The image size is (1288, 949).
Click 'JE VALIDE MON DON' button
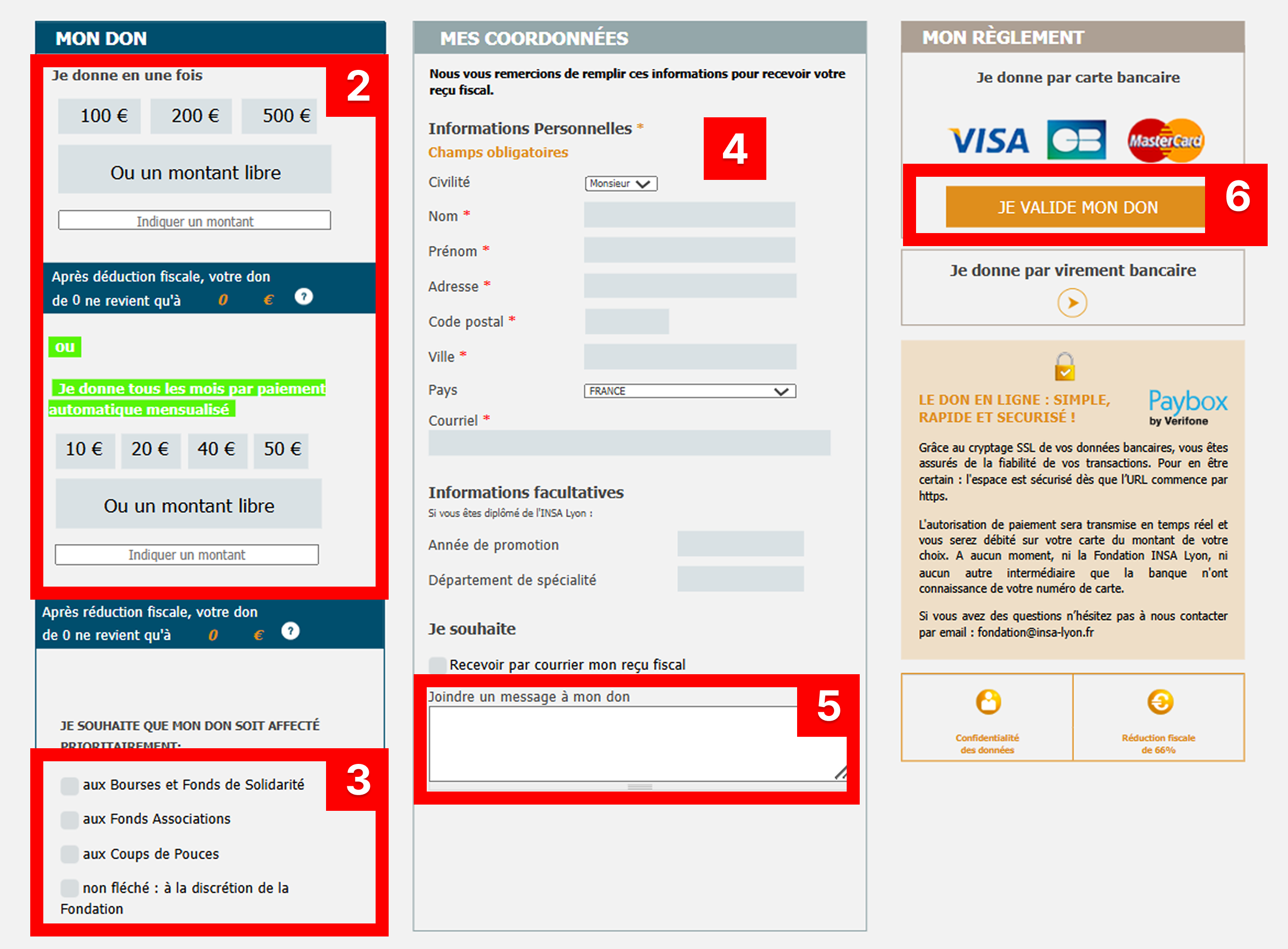(1075, 207)
